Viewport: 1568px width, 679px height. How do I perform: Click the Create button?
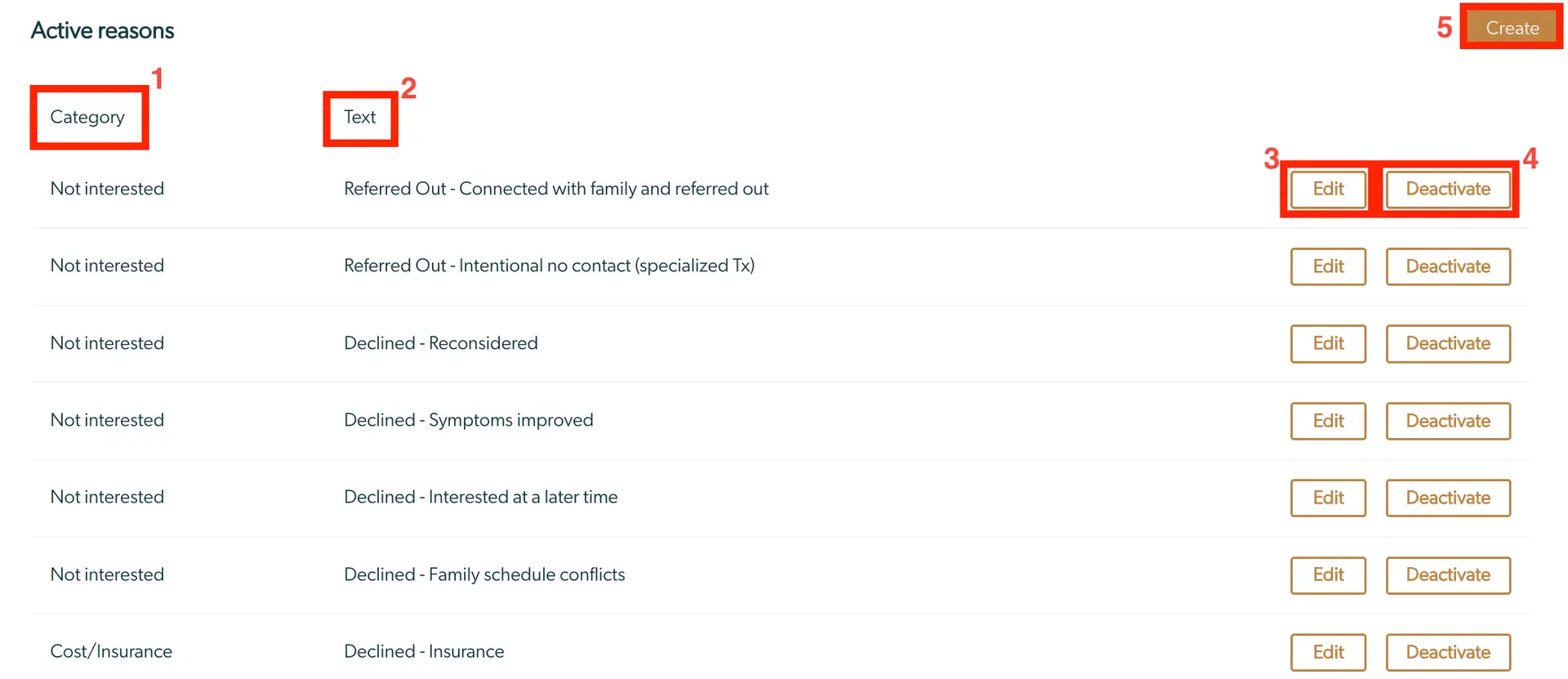click(x=1511, y=27)
